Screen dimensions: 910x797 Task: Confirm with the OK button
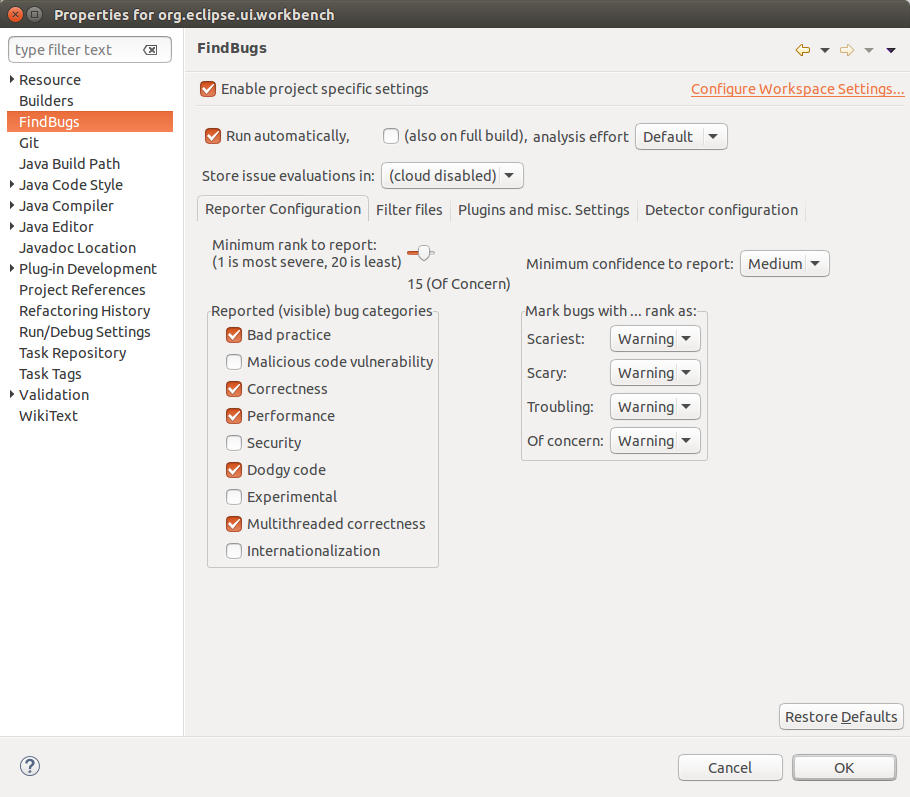pos(844,768)
